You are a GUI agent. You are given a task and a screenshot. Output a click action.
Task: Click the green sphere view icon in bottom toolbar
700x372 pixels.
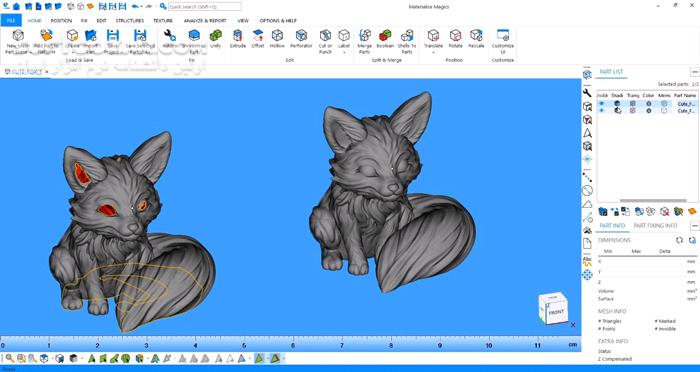(125, 358)
